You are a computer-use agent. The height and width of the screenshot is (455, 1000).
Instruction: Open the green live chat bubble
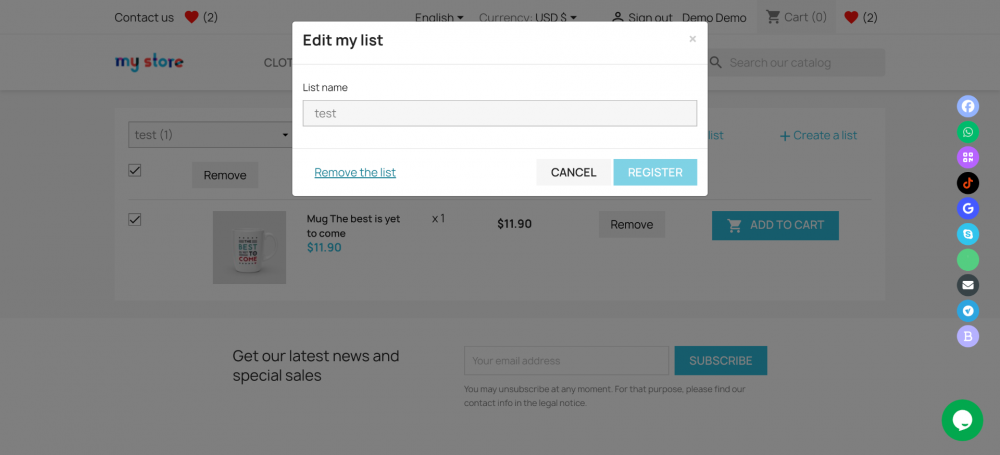pyautogui.click(x=962, y=420)
